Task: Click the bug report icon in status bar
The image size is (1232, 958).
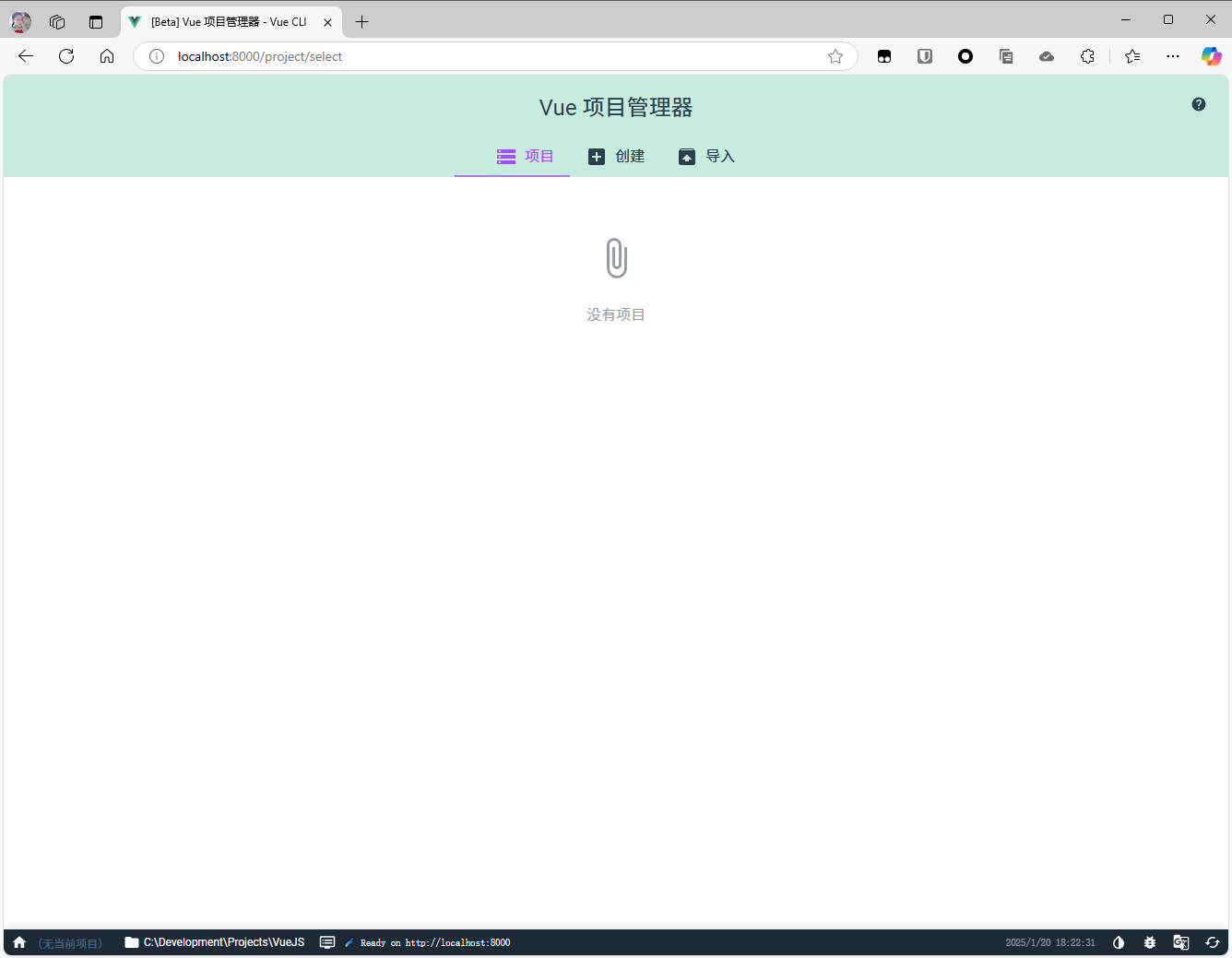Action: point(1150,942)
